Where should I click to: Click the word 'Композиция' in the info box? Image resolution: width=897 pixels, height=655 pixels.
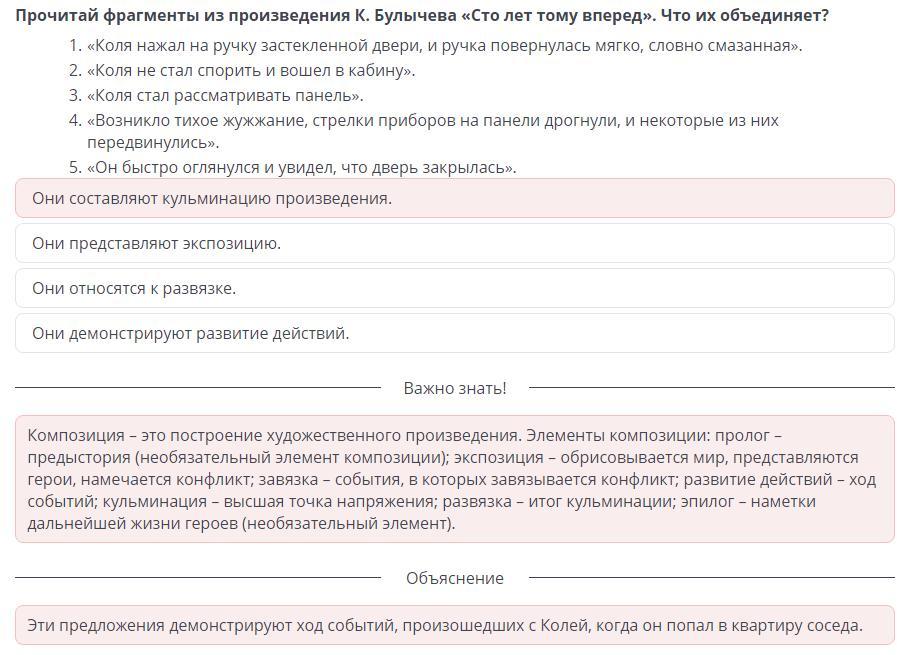point(76,435)
